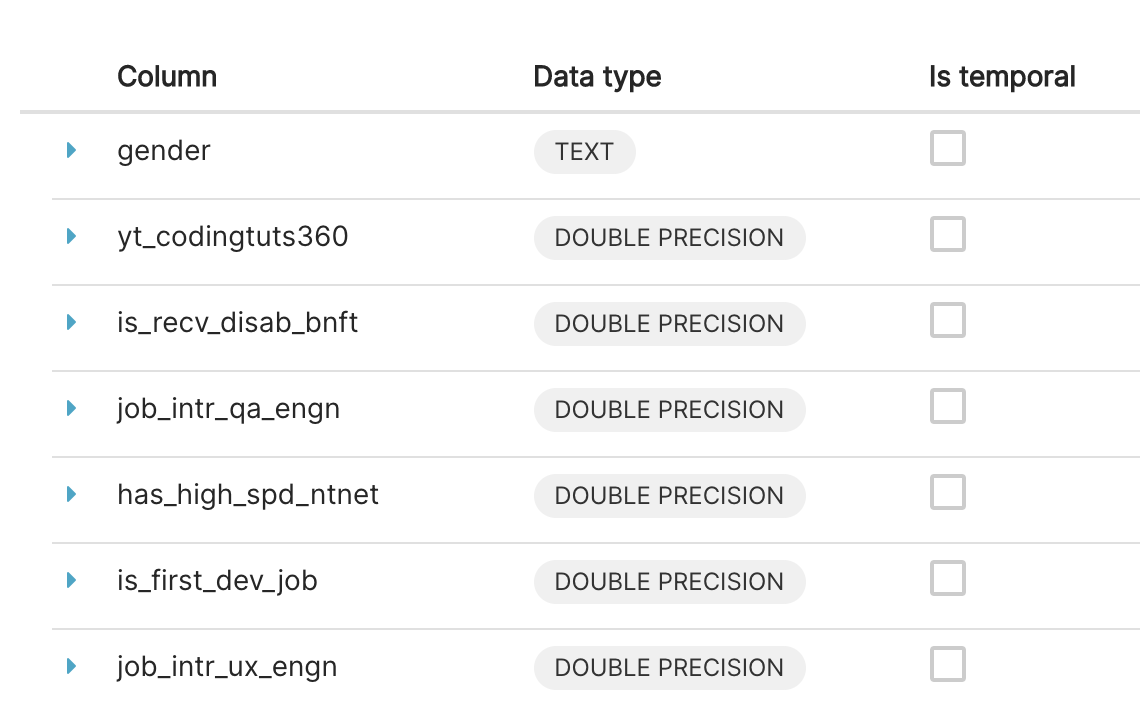Enable Is temporal for gender

[x=946, y=148]
